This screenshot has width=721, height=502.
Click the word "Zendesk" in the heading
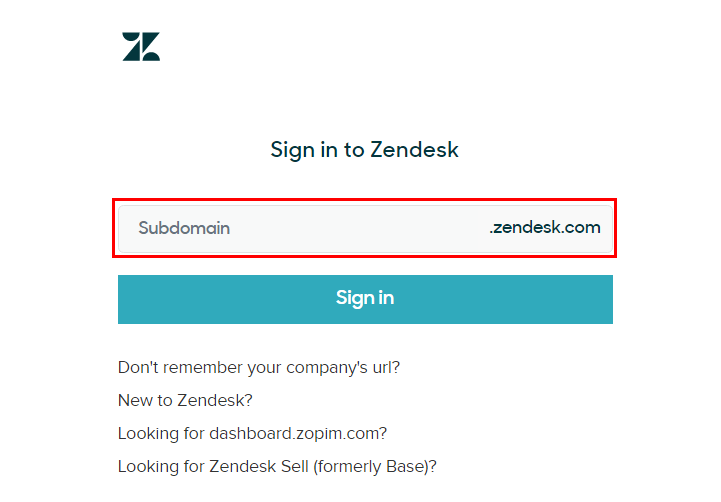coord(415,149)
